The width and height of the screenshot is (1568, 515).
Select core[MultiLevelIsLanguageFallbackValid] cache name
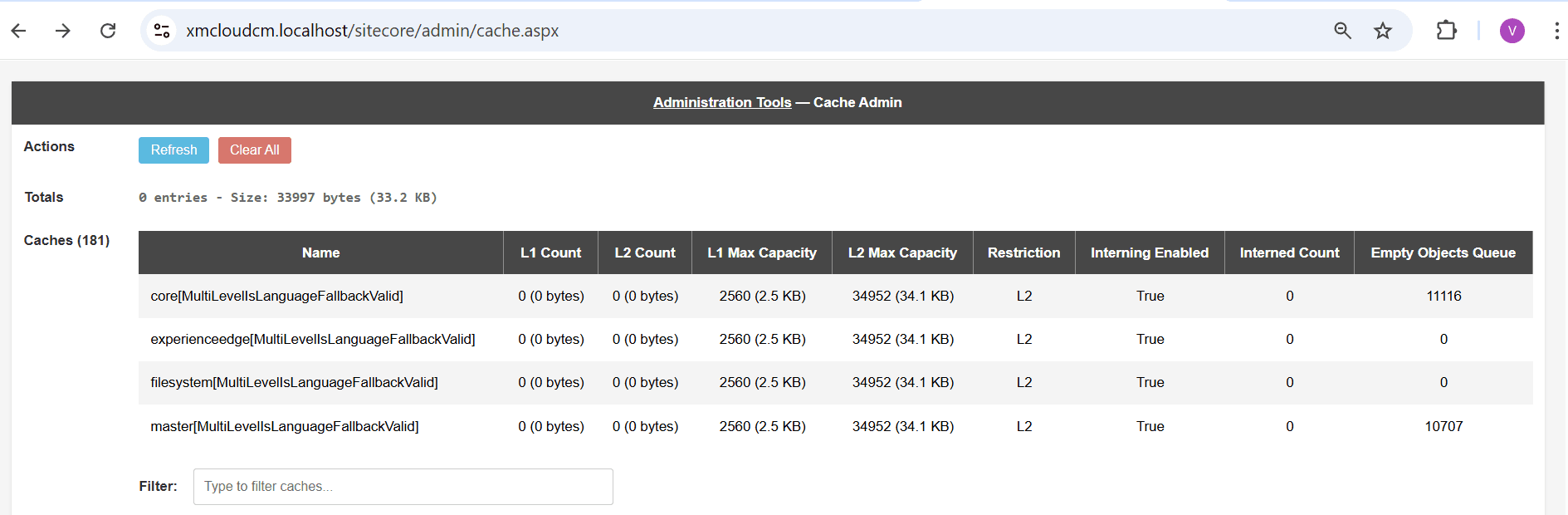coord(276,296)
